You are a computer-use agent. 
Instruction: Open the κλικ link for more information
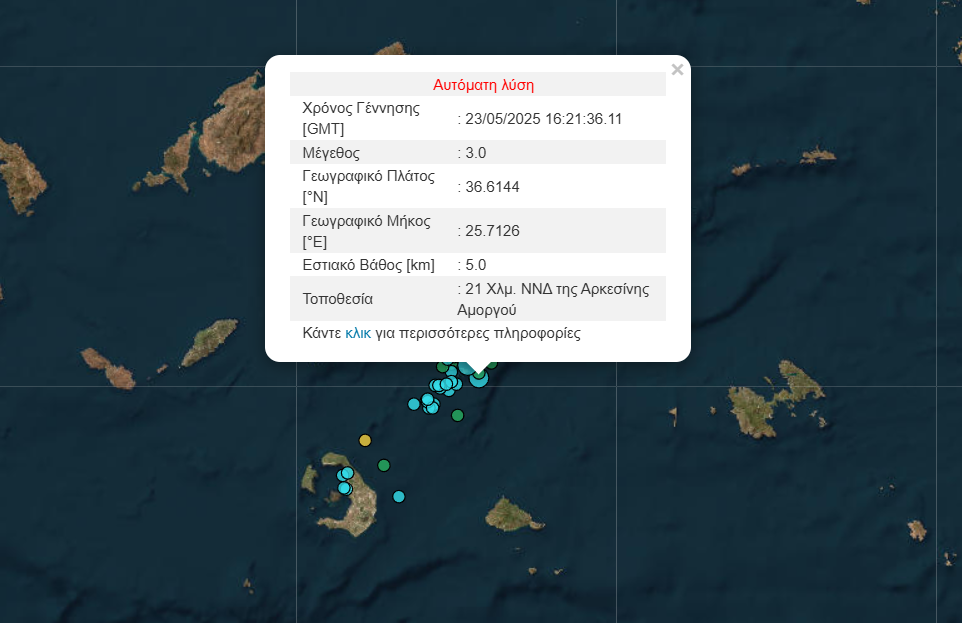[x=358, y=333]
